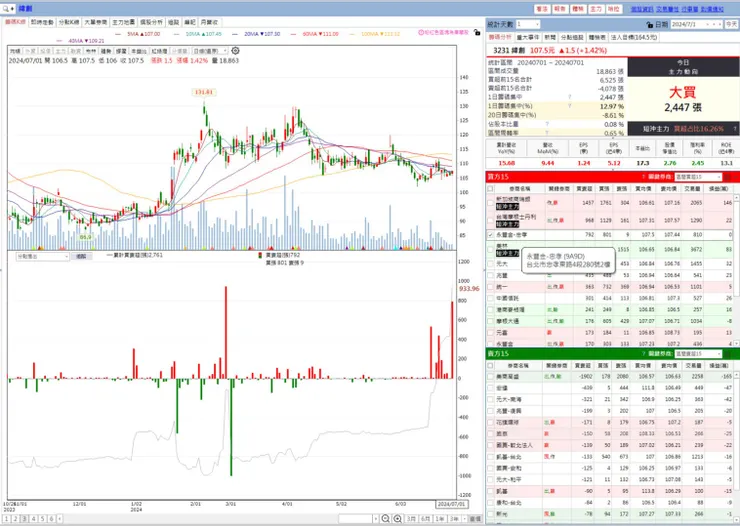
Task: Tick the checkbox for 統一 buyer row
Action: [x=490, y=287]
